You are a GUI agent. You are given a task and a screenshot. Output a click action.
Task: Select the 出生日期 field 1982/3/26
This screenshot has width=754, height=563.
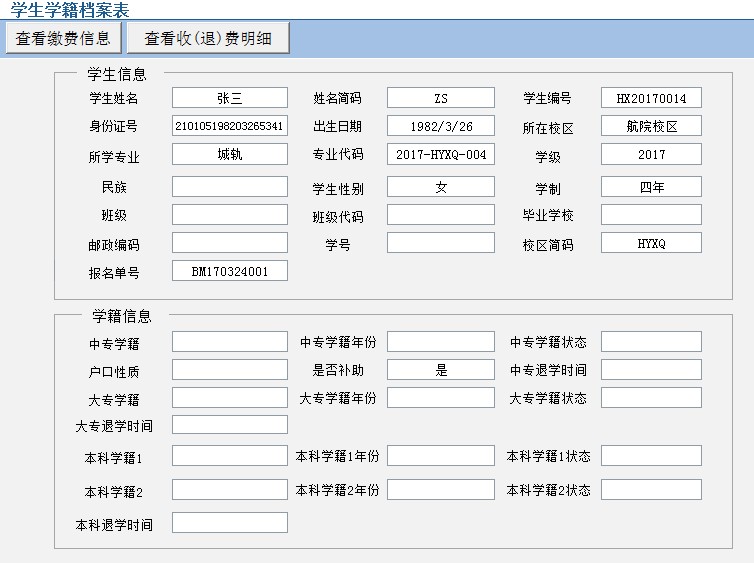pyautogui.click(x=440, y=126)
